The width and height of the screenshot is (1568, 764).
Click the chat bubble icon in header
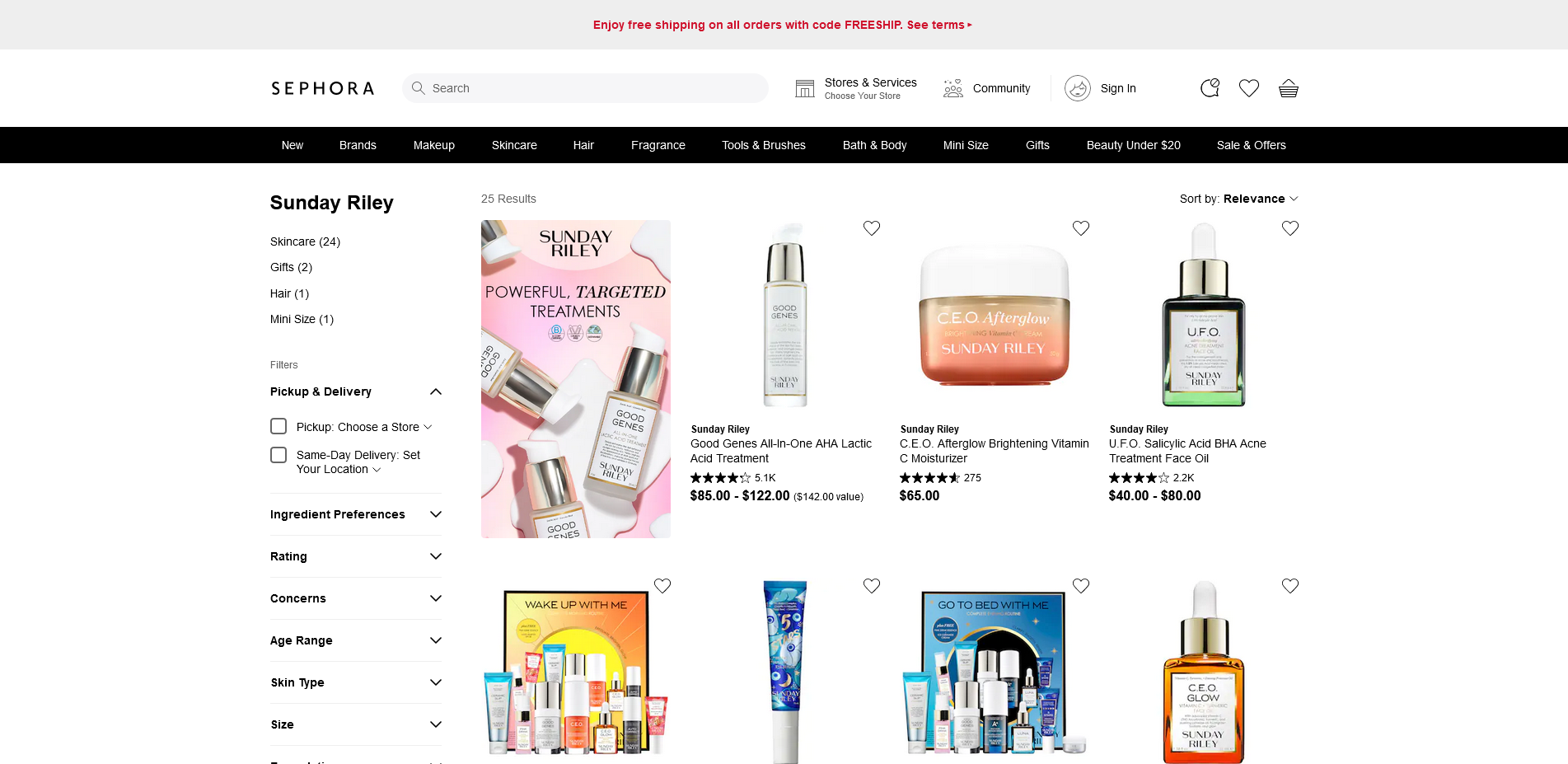[1210, 88]
